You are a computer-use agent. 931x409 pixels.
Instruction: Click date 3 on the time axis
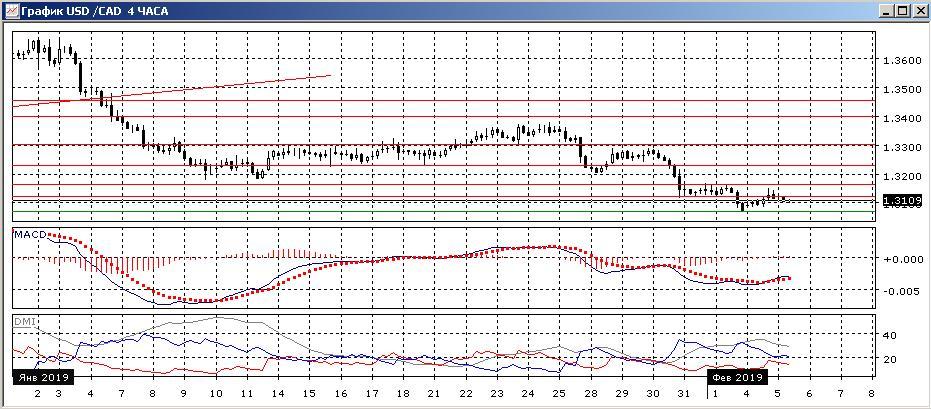tap(58, 394)
